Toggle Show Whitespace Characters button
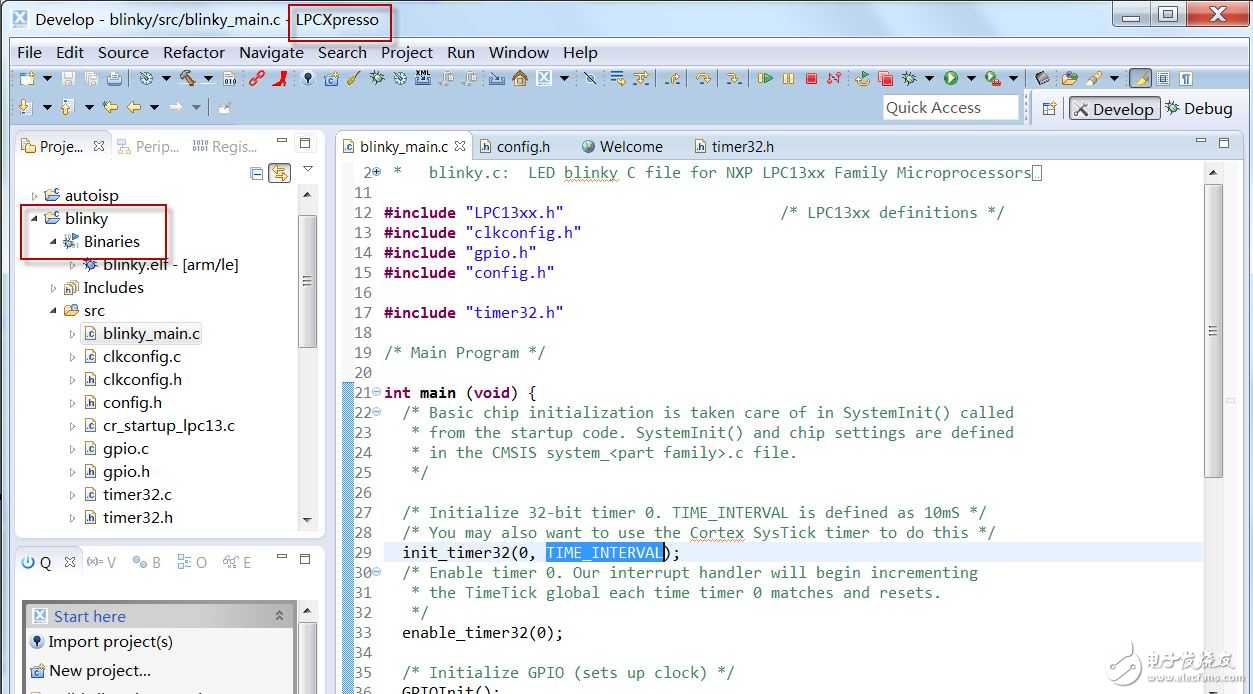1253x694 pixels. (x=1185, y=78)
